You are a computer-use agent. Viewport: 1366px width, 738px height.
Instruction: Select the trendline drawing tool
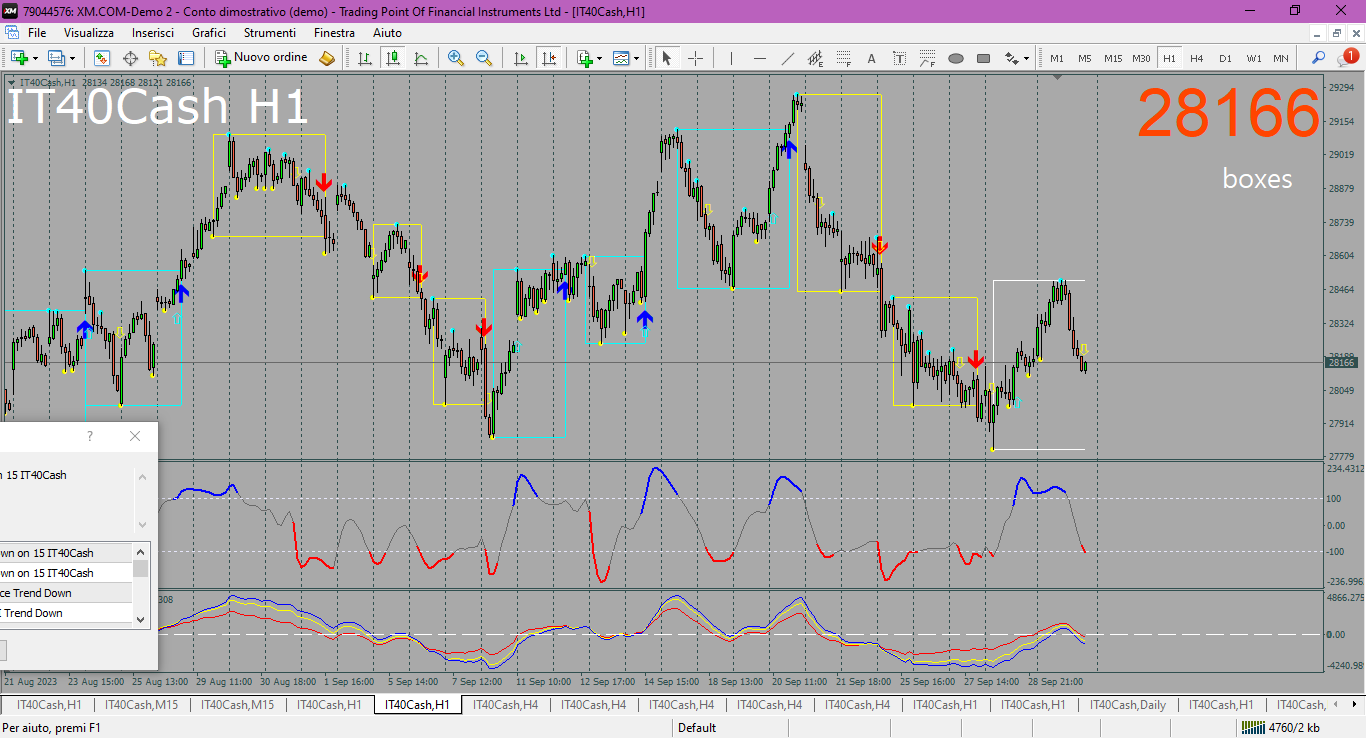(x=788, y=58)
